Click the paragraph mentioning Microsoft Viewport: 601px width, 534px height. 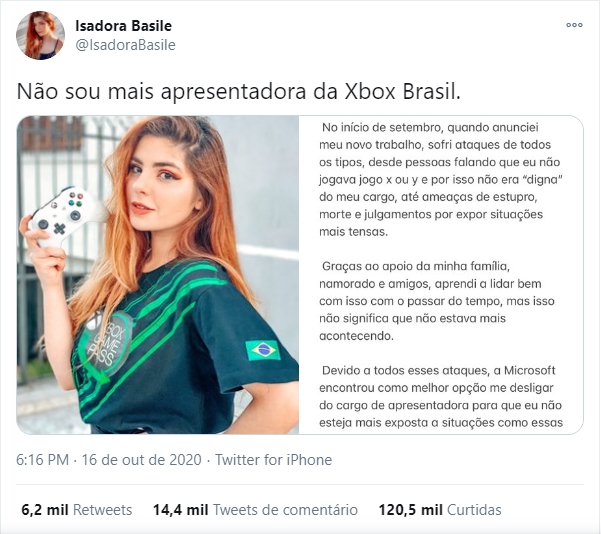tap(441, 396)
